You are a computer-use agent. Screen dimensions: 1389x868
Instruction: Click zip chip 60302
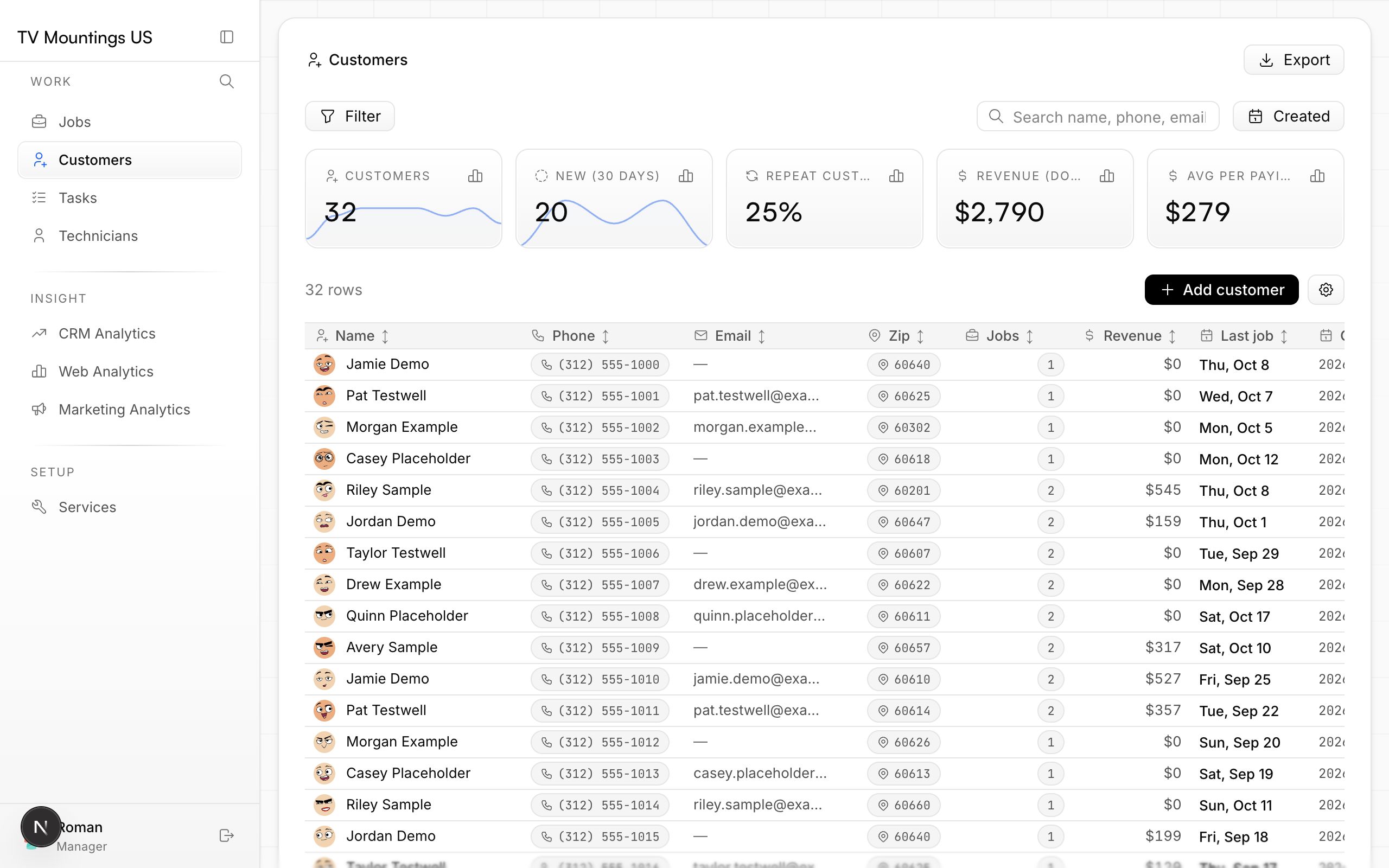(x=903, y=427)
